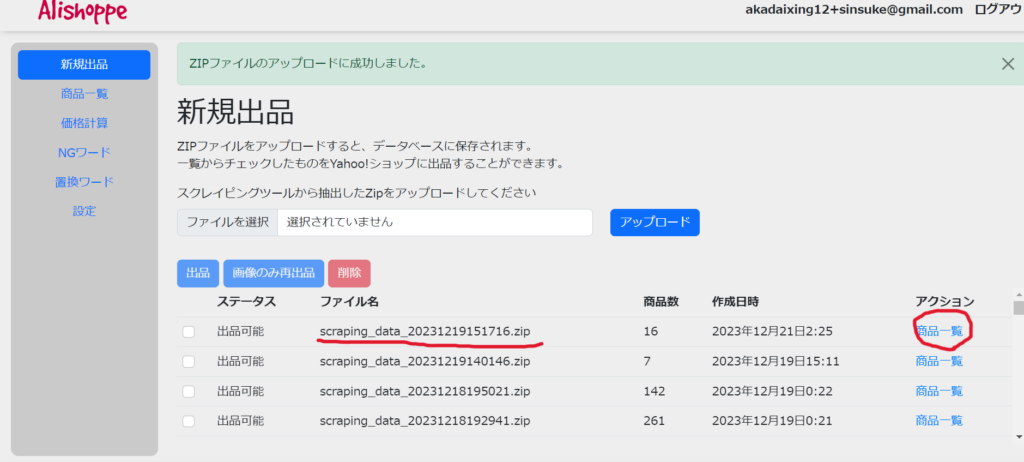Open 商品一覧 in the sidebar
Viewport: 1024px width, 462px height.
(84, 94)
